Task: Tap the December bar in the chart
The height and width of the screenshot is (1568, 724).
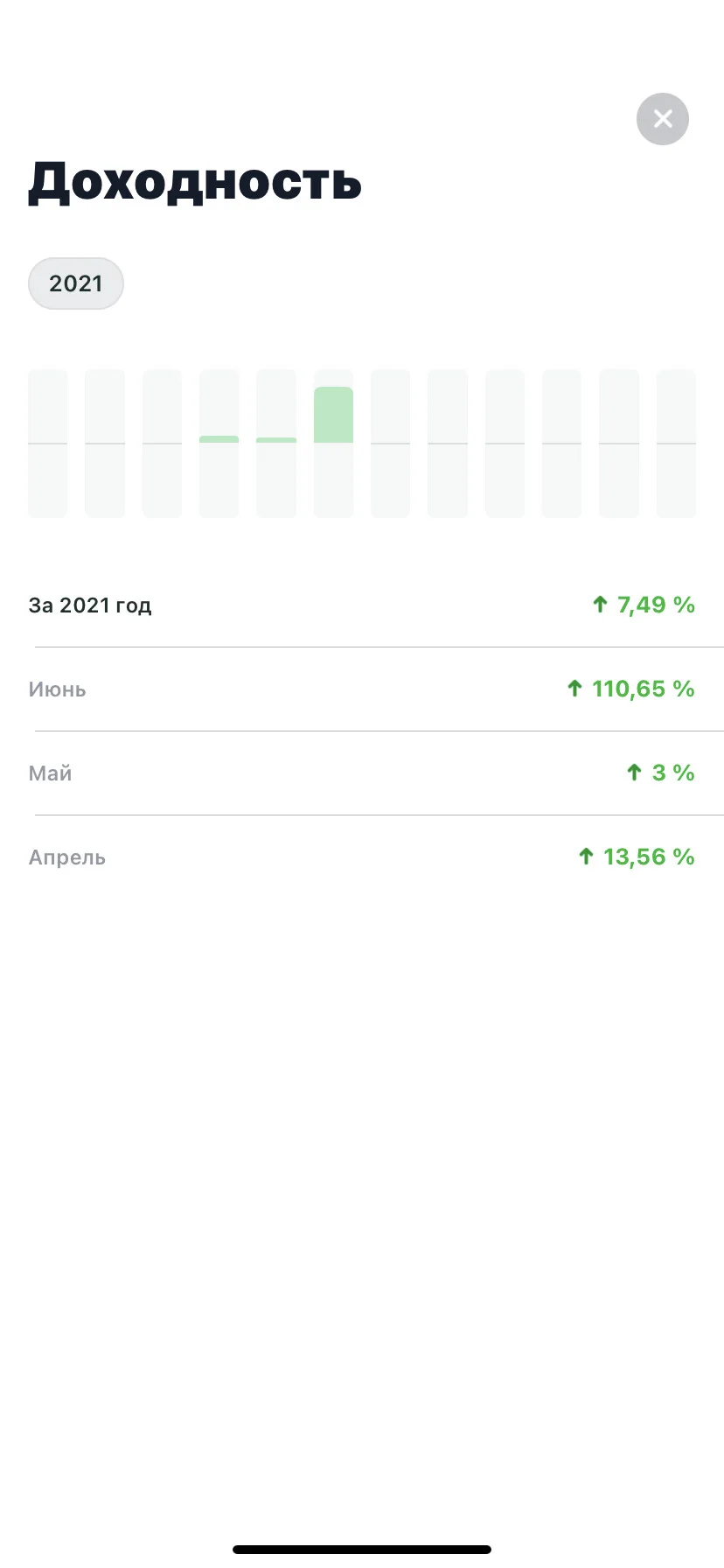Action: [x=676, y=444]
